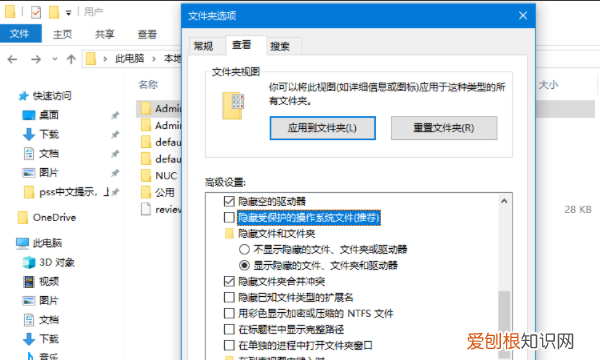
Task: Click the folder view illustration icon in dialog
Action: [233, 105]
